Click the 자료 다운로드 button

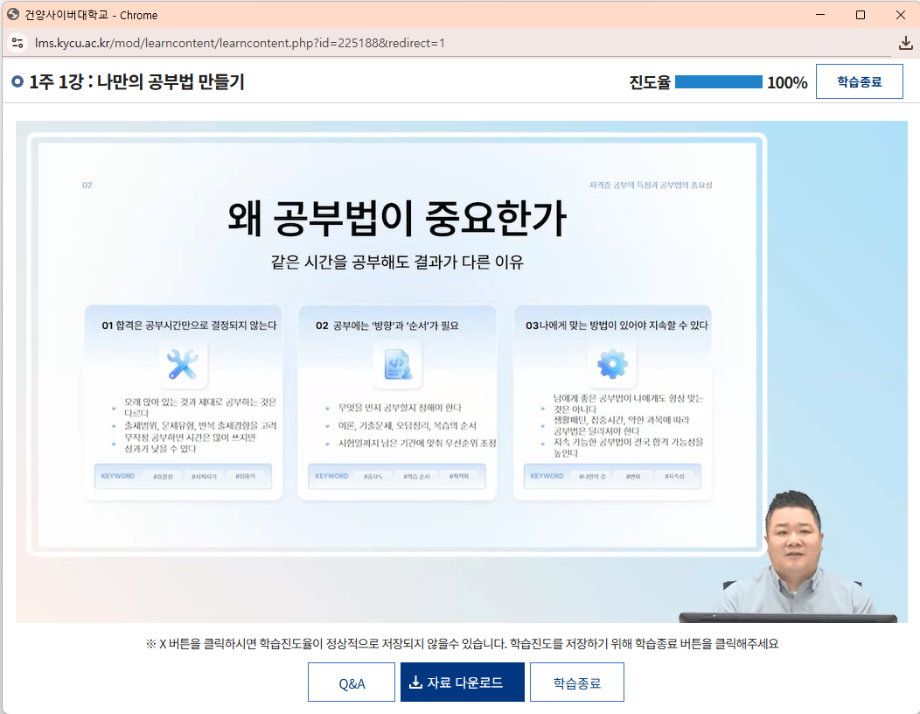(462, 682)
